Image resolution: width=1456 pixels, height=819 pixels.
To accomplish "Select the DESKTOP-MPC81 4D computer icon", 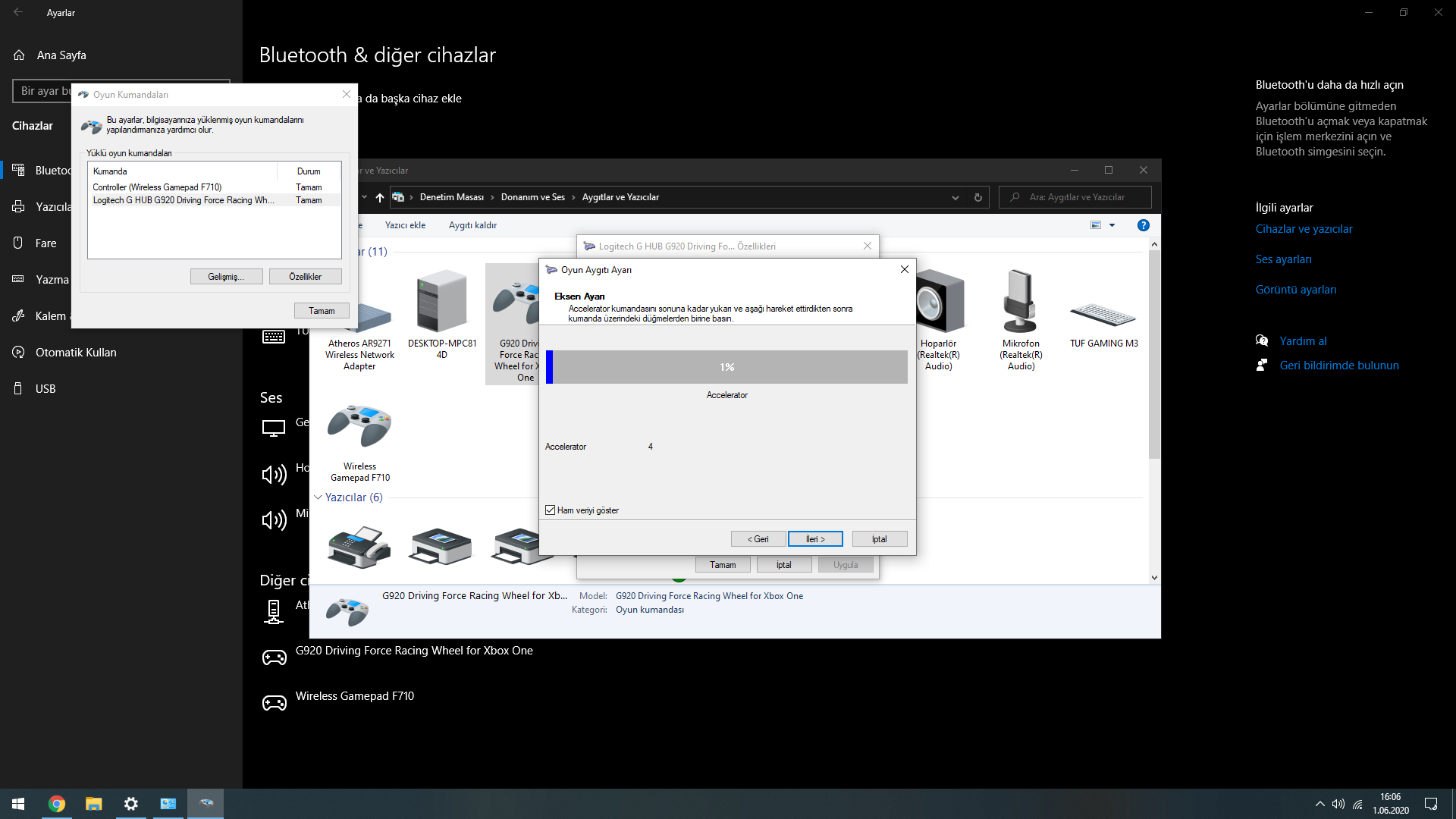I will [442, 315].
